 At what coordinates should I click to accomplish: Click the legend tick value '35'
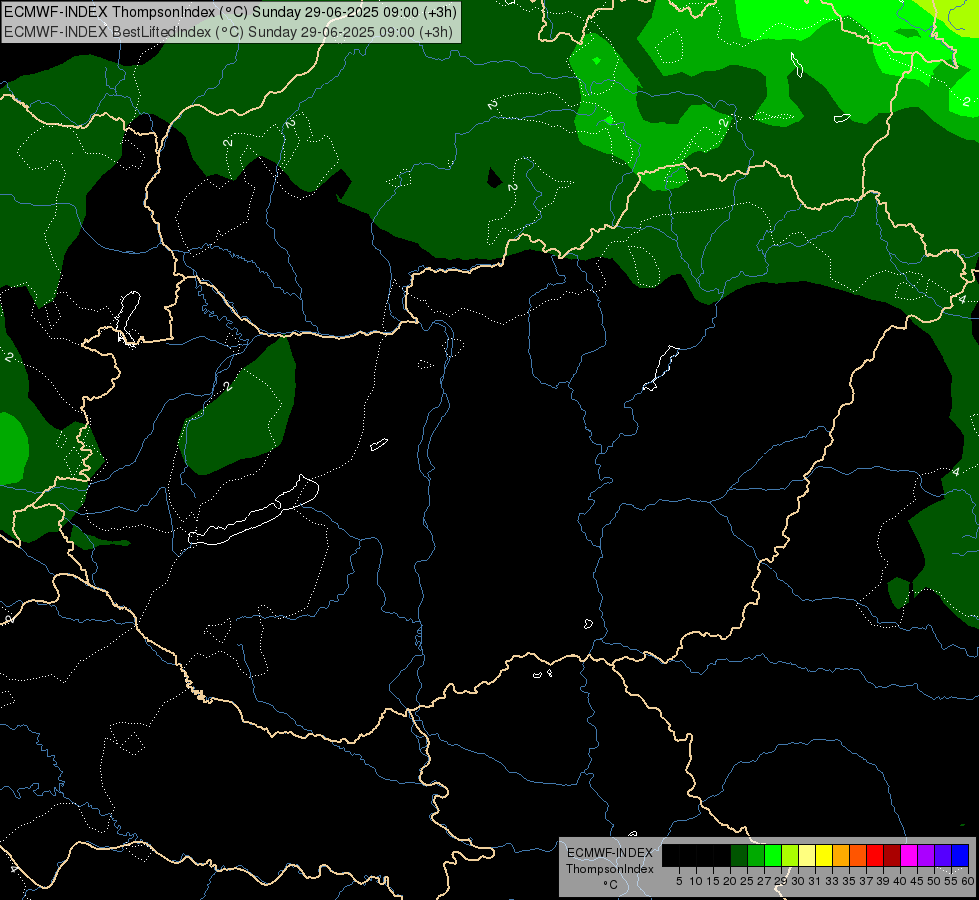[849, 881]
